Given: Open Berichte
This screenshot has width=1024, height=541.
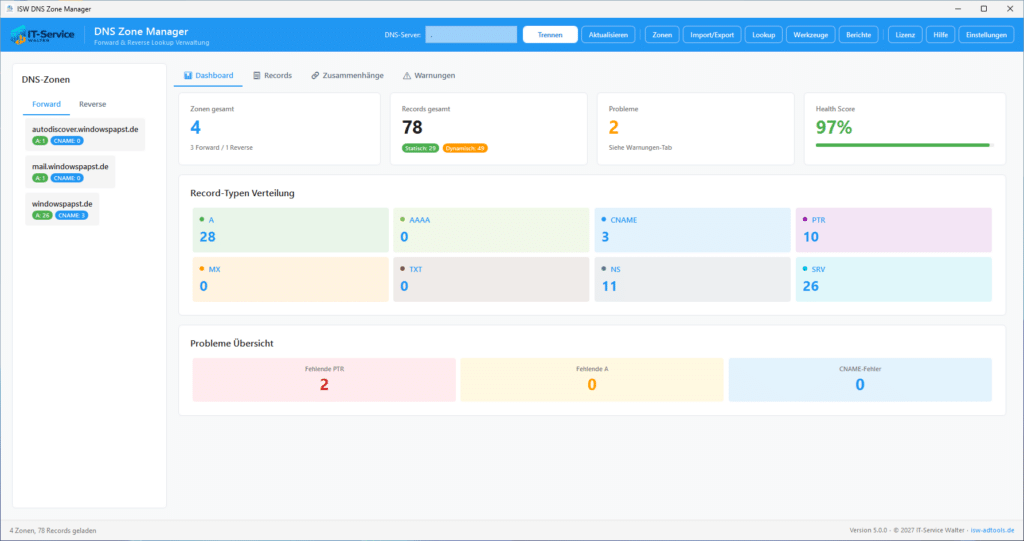Looking at the screenshot, I should (x=859, y=35).
